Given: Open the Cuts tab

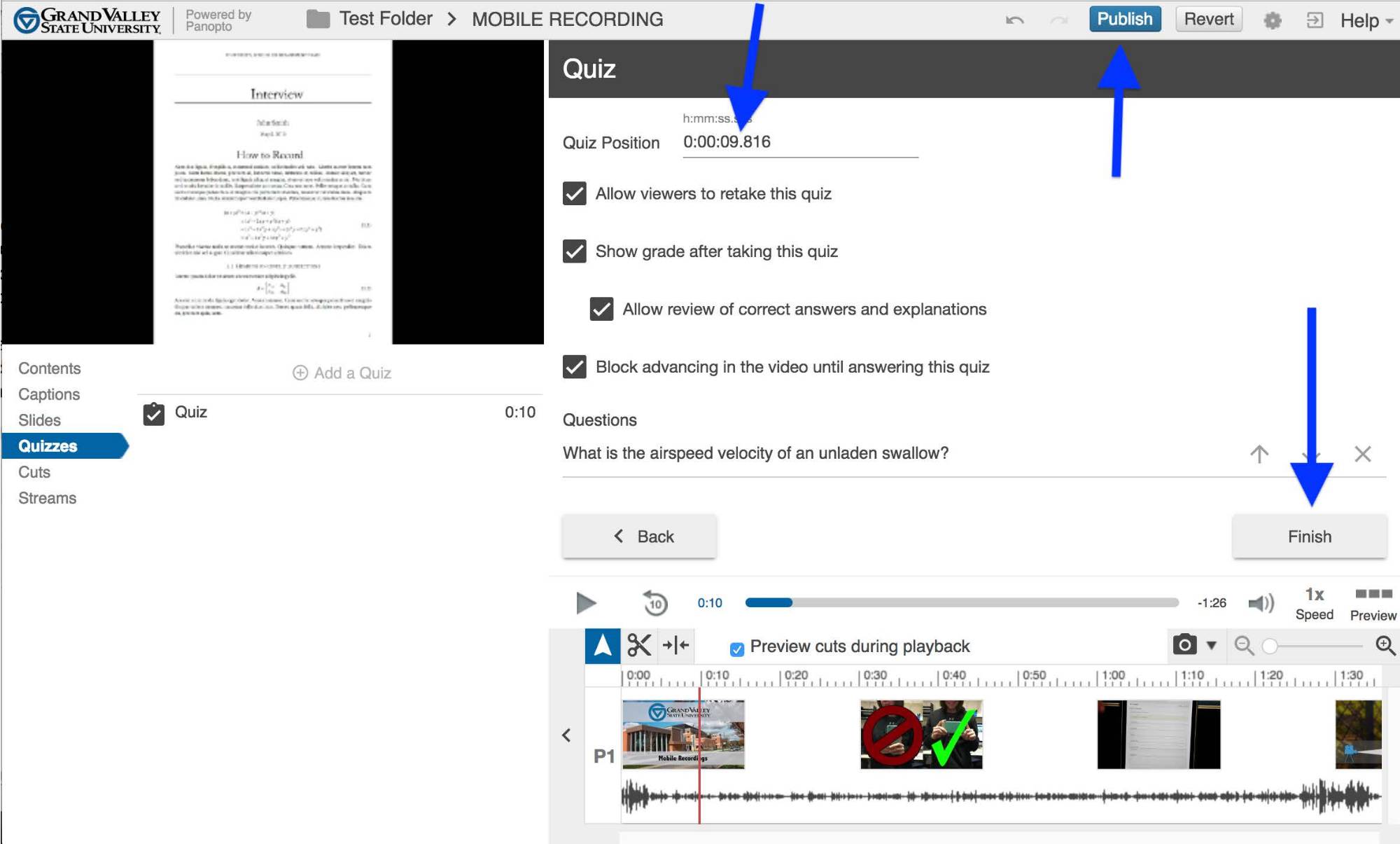Looking at the screenshot, I should click(34, 472).
